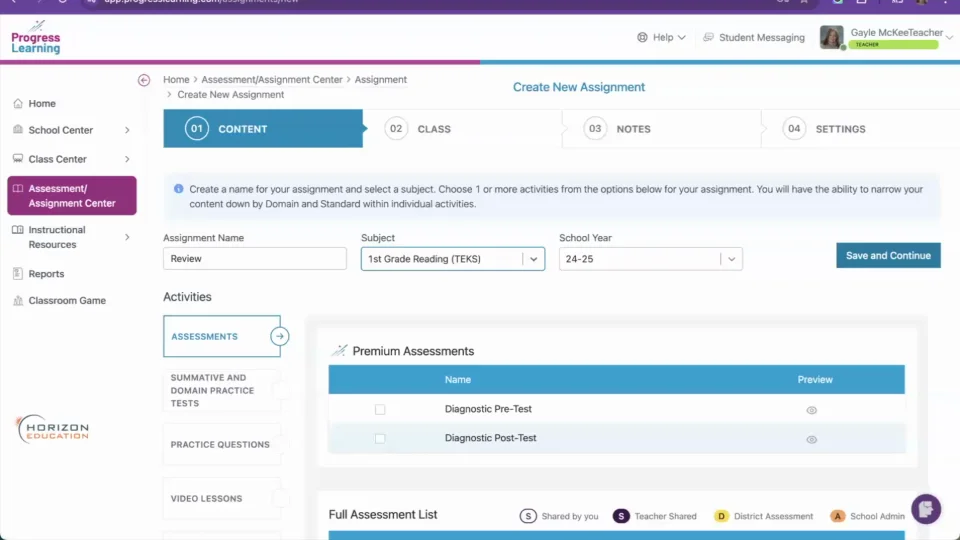Check the Diagnostic Post-Test checkbox
Viewport: 960px width, 540px height.
click(x=380, y=438)
